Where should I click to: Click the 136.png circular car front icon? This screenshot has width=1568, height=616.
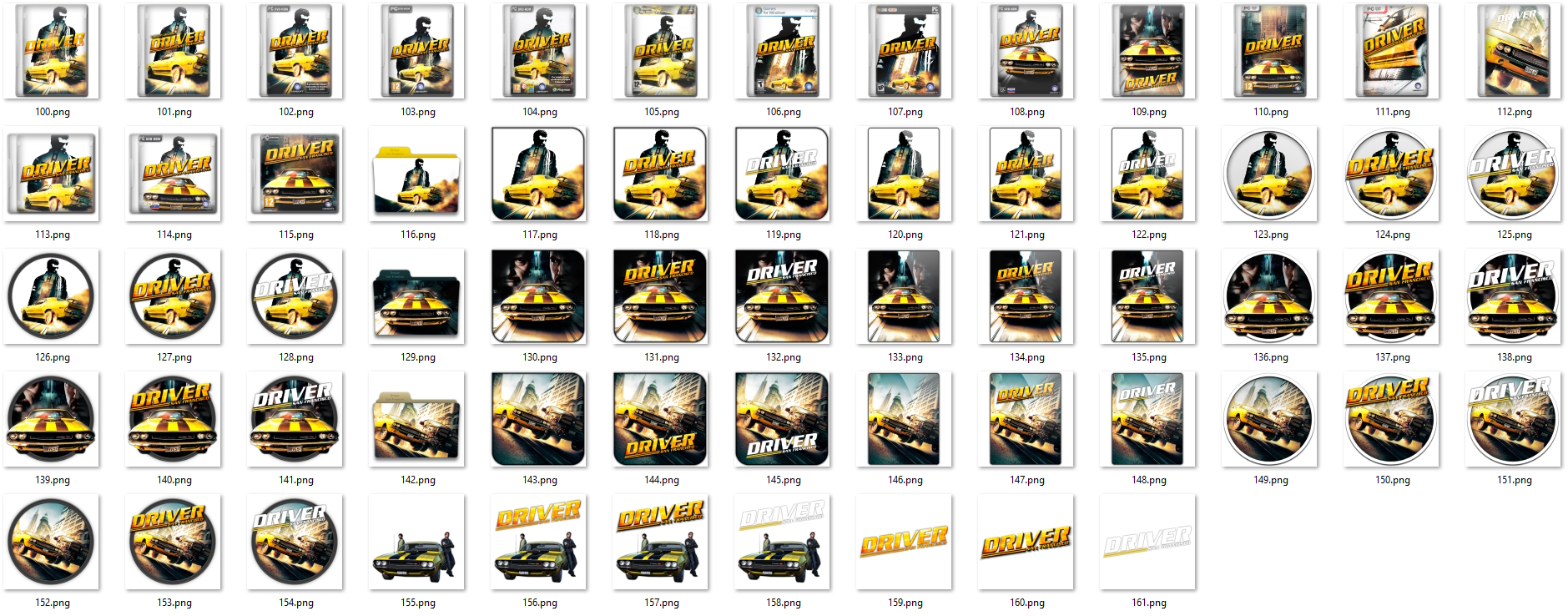[1270, 296]
